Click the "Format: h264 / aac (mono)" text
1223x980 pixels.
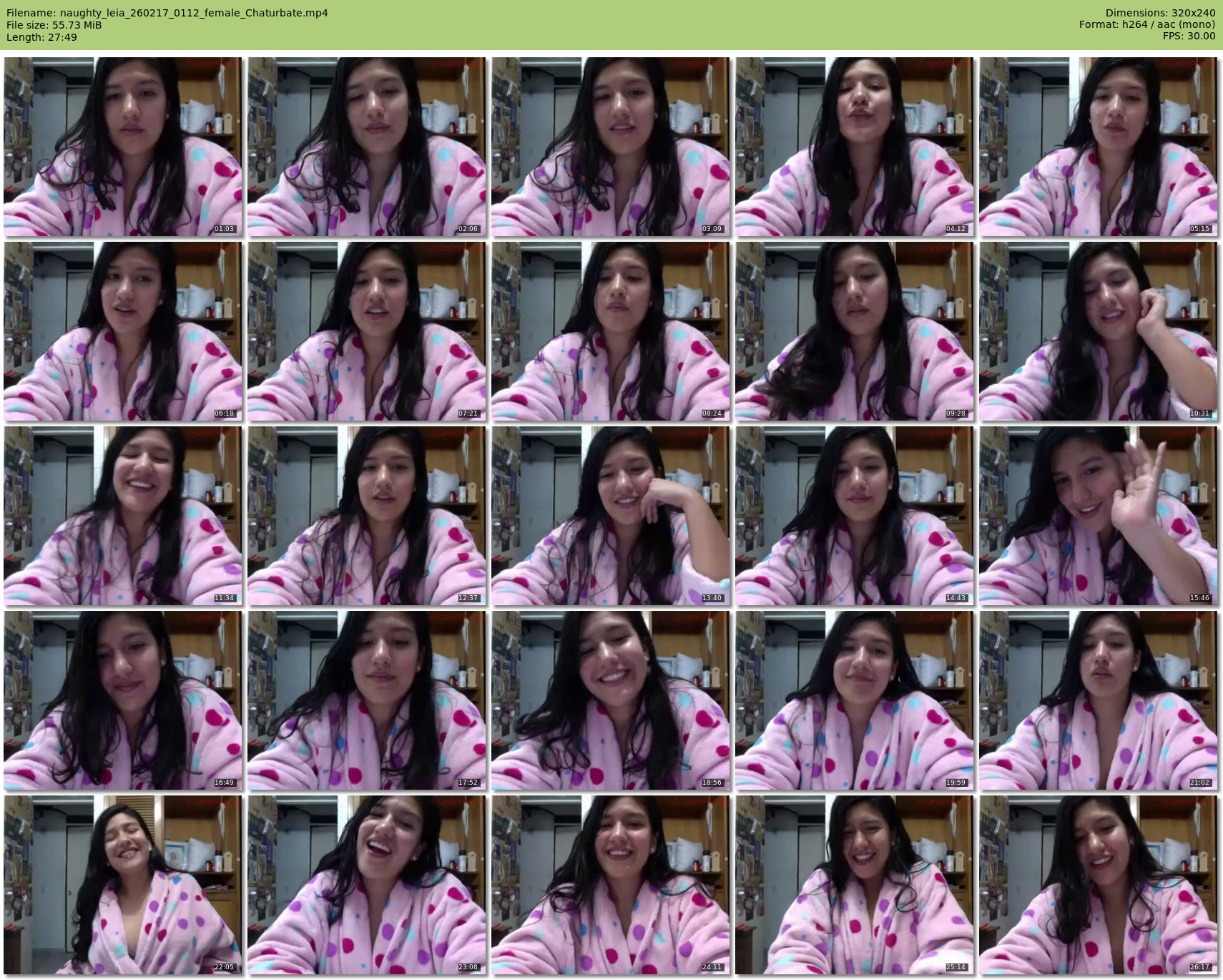click(1147, 24)
